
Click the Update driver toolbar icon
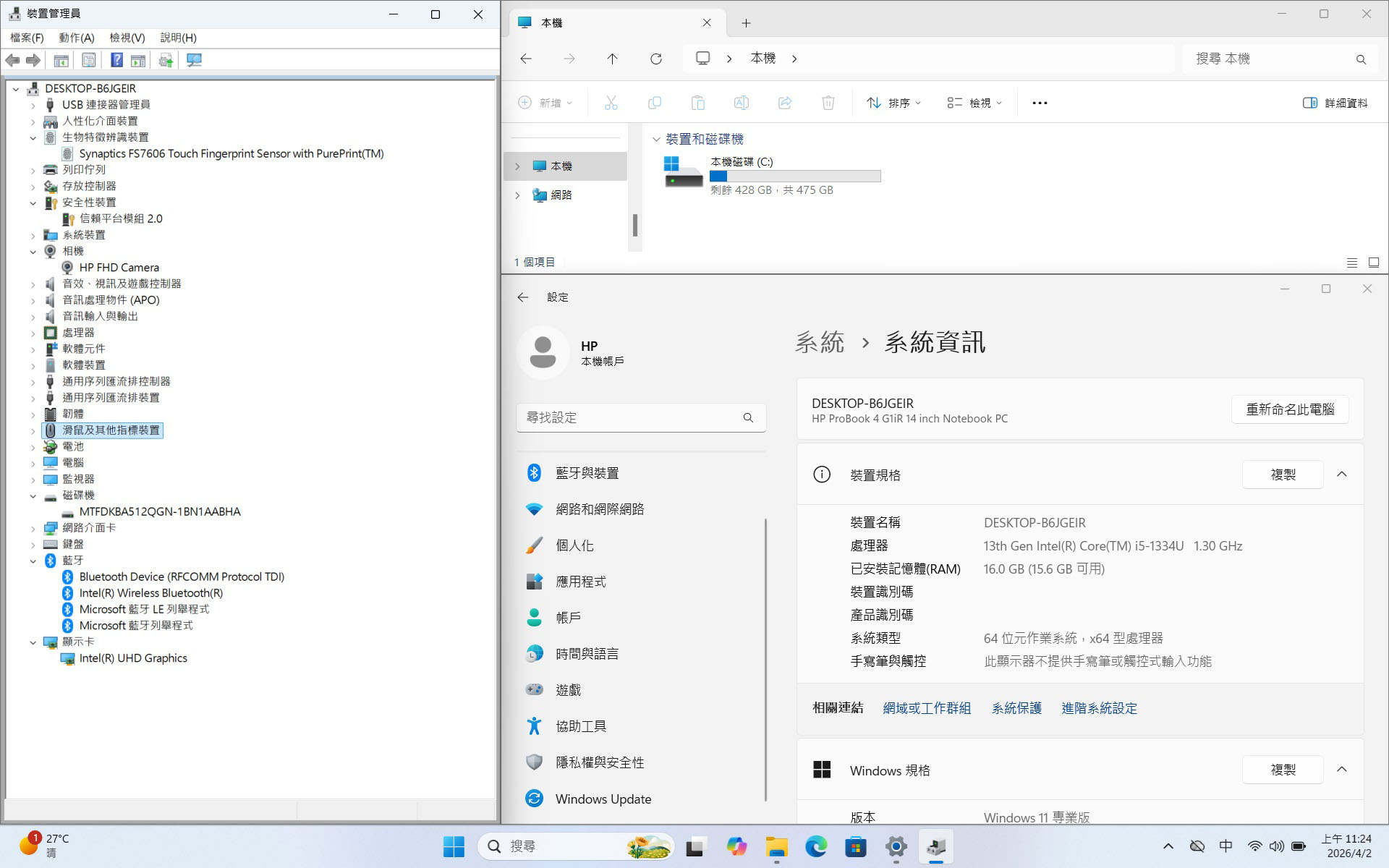166,60
